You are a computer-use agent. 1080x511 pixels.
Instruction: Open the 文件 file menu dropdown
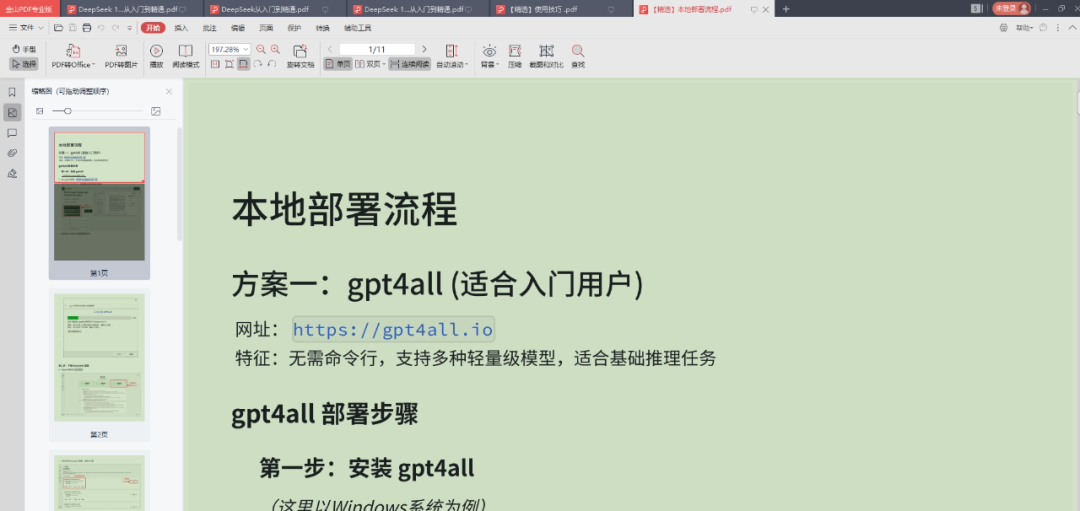[x=27, y=28]
